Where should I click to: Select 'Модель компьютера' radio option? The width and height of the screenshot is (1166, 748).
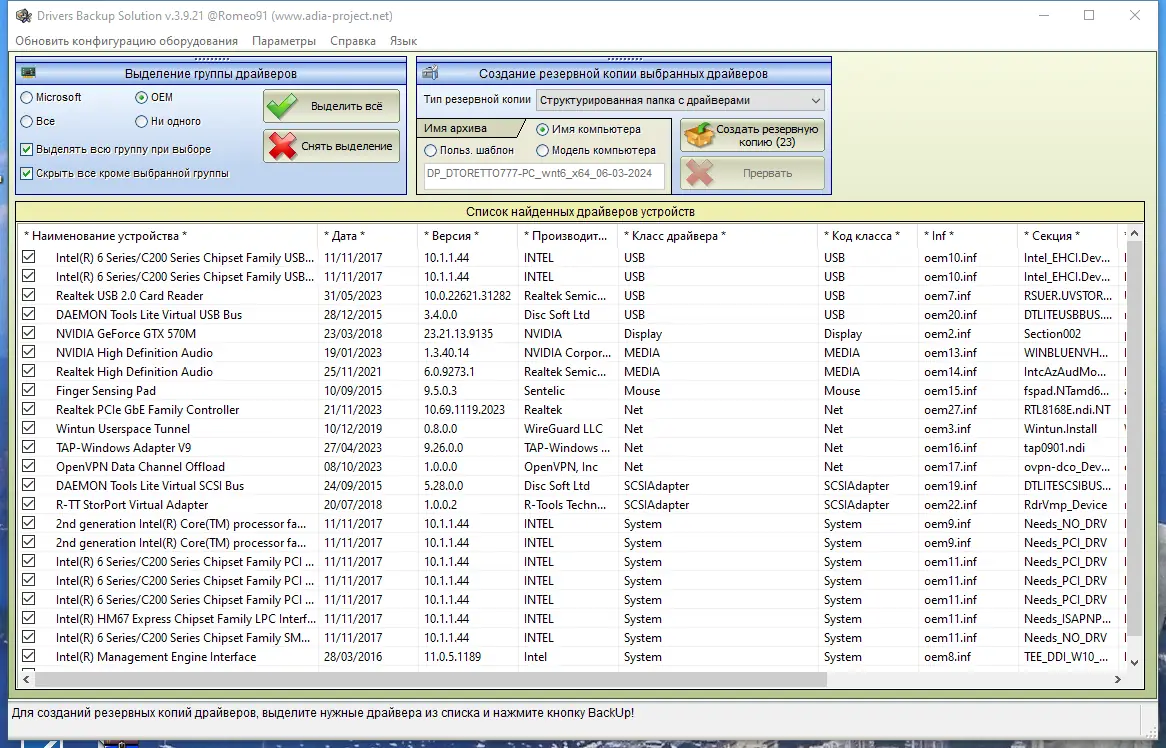[x=543, y=150]
